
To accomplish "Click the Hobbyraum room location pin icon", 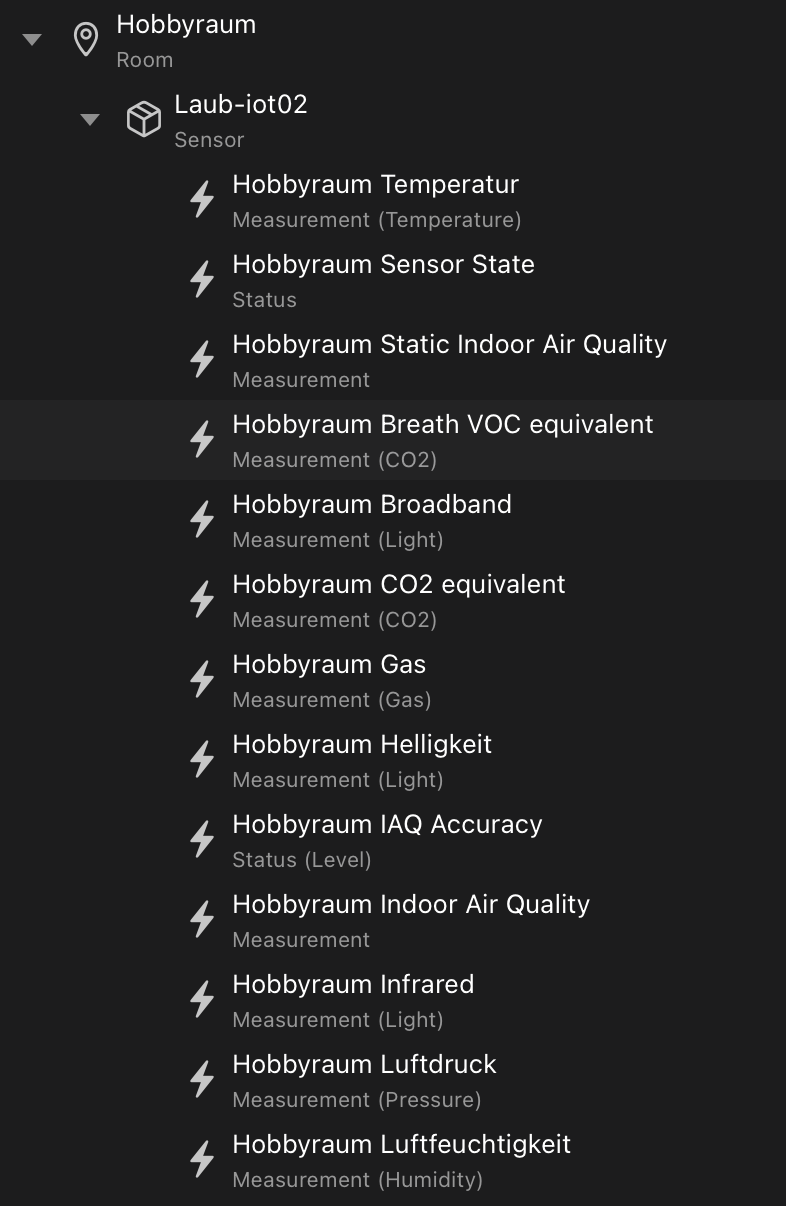I will tap(87, 40).
